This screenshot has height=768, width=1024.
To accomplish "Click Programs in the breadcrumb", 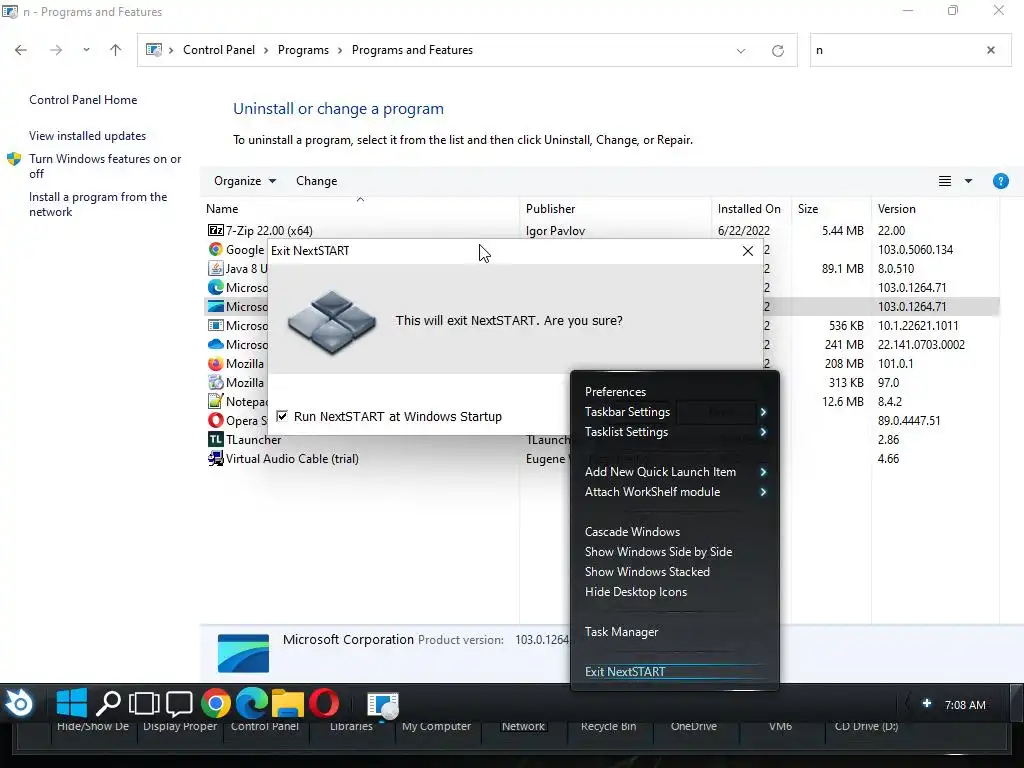I will tap(303, 50).
